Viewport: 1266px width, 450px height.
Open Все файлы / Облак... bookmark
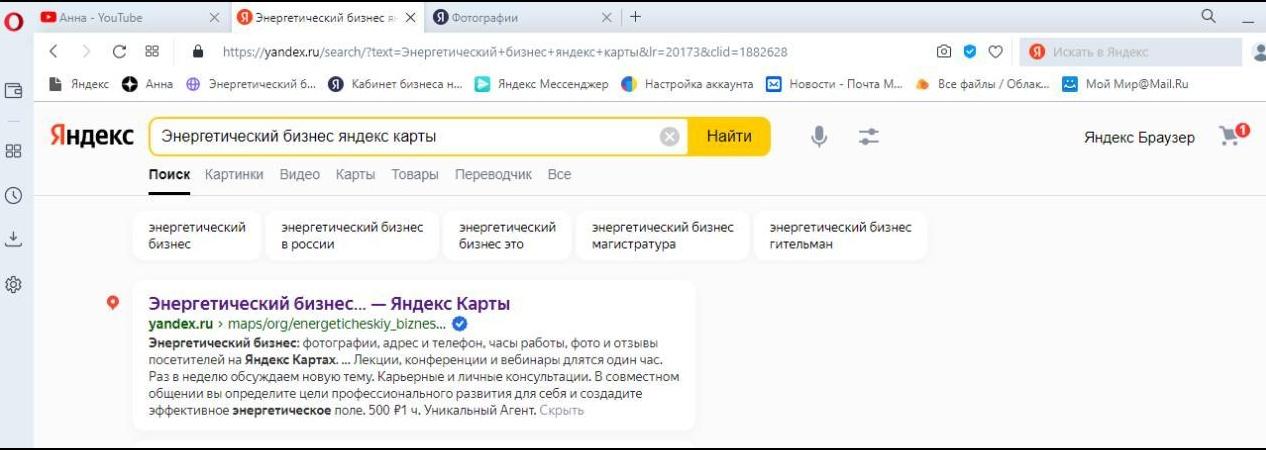(982, 84)
